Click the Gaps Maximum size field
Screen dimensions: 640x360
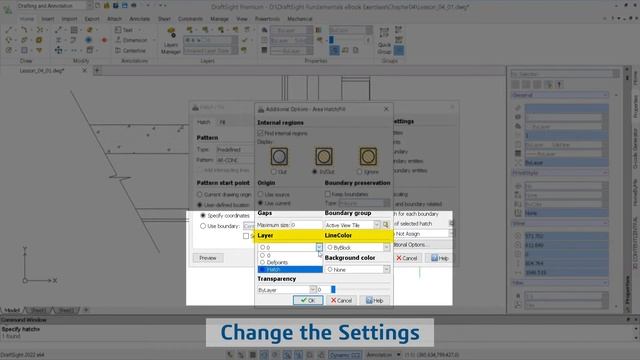(306, 225)
